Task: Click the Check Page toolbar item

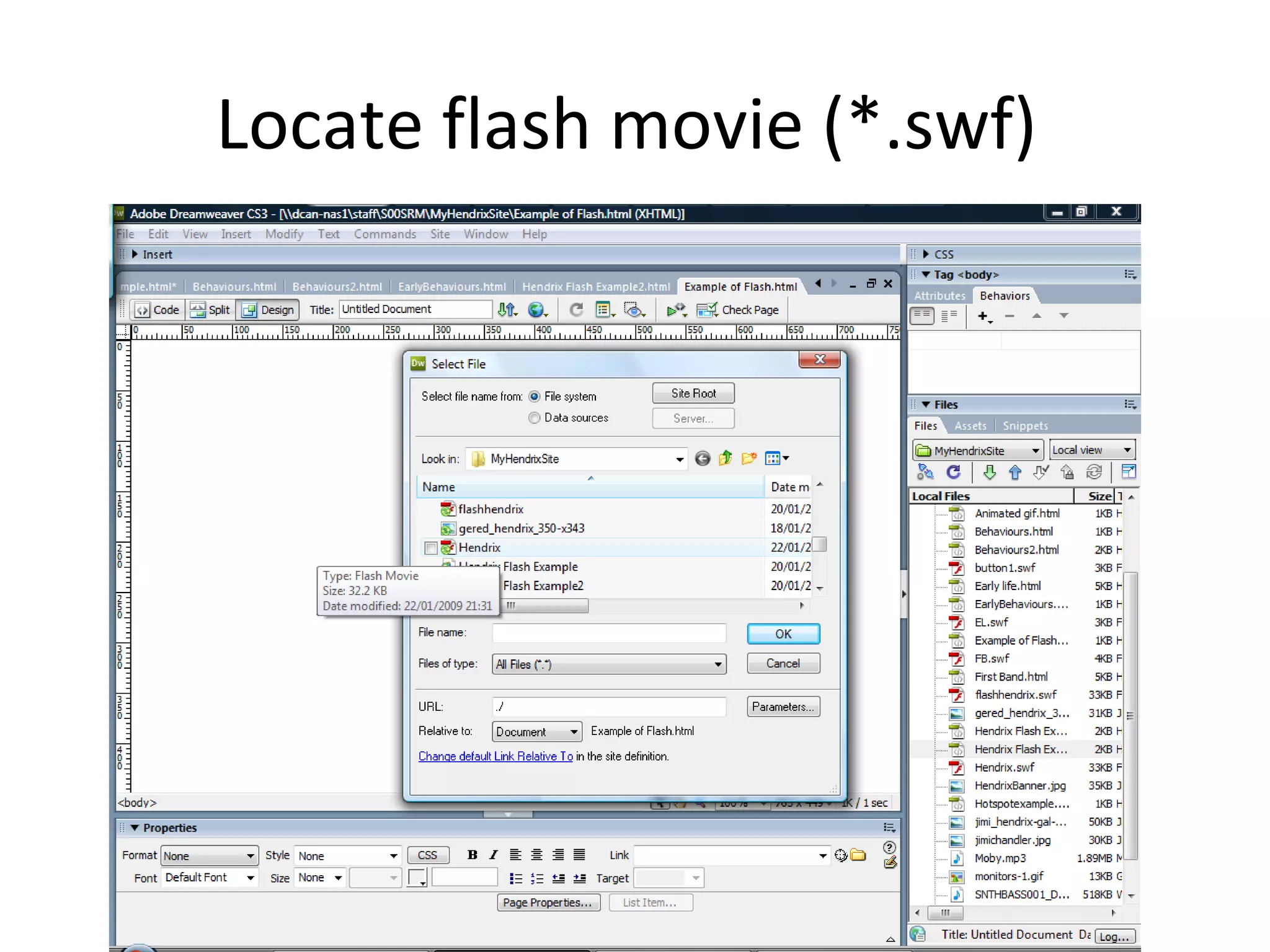Action: 738,310
